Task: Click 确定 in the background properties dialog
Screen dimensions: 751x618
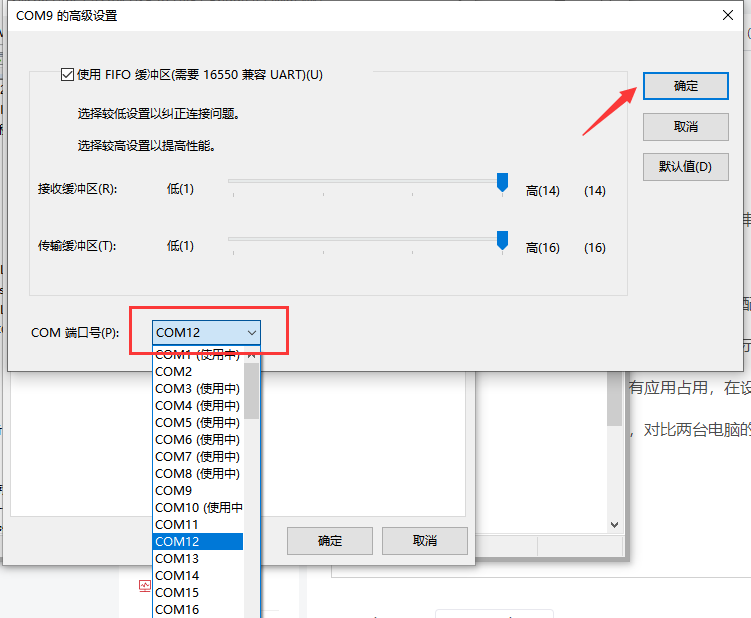Action: (x=330, y=541)
